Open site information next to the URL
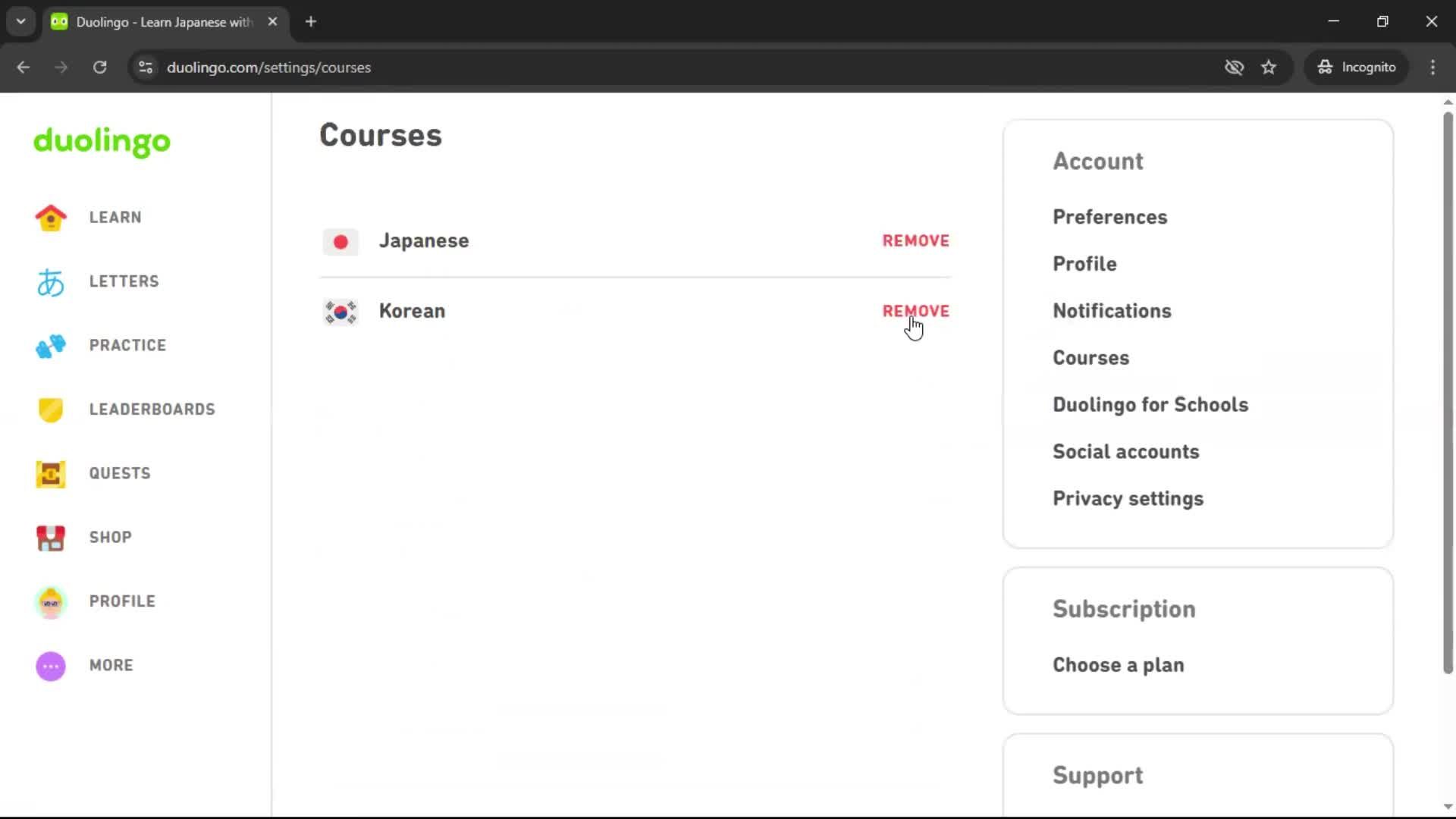 [x=145, y=67]
